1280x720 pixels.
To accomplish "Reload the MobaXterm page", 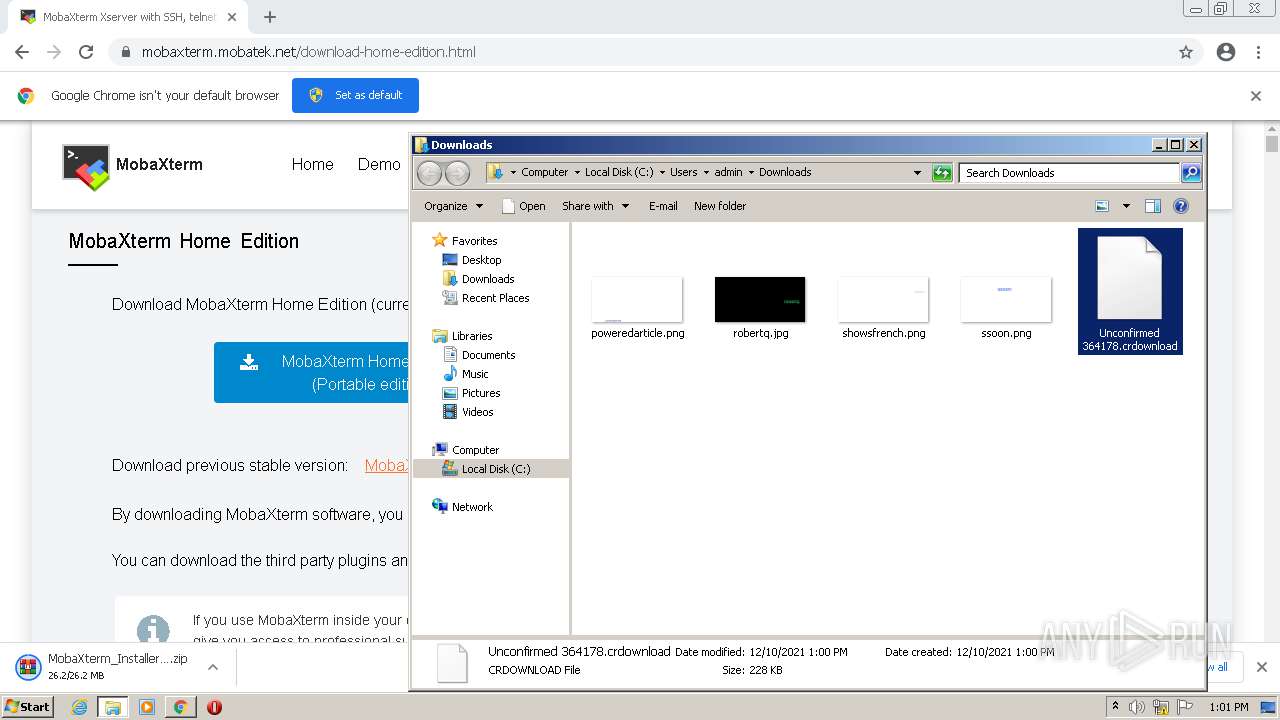I will point(86,52).
